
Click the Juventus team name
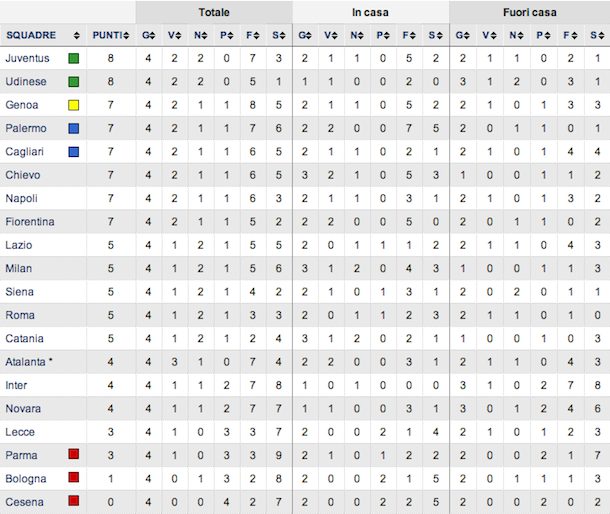tap(28, 58)
